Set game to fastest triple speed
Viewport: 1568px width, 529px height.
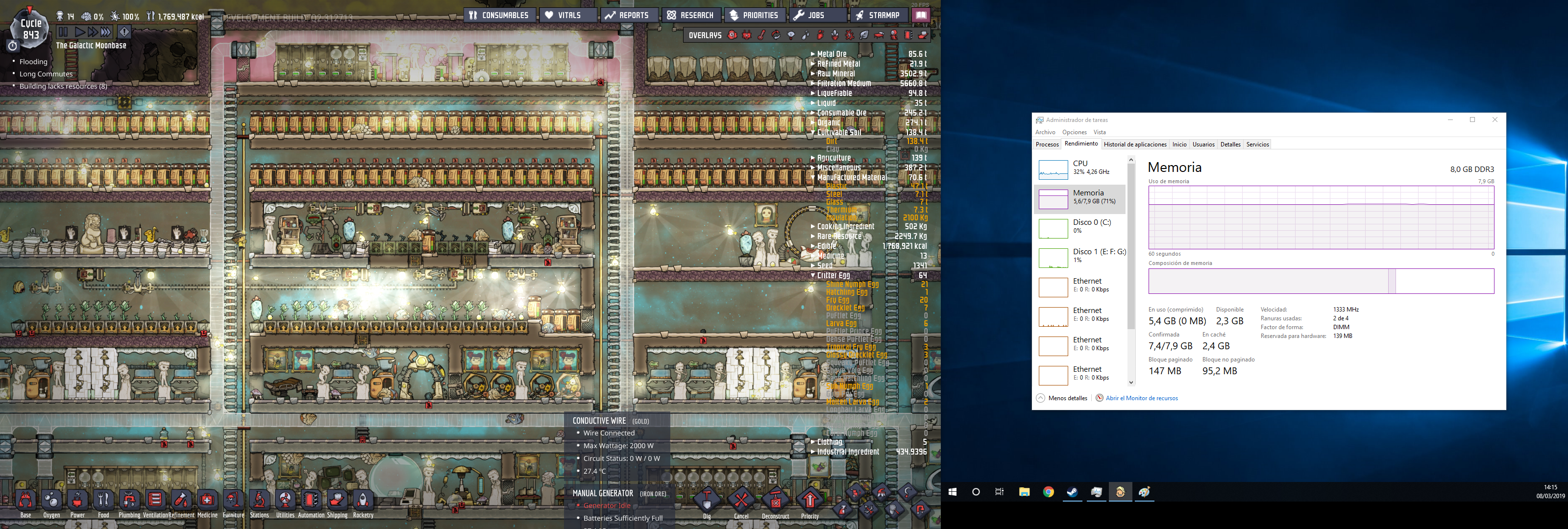pos(106,32)
